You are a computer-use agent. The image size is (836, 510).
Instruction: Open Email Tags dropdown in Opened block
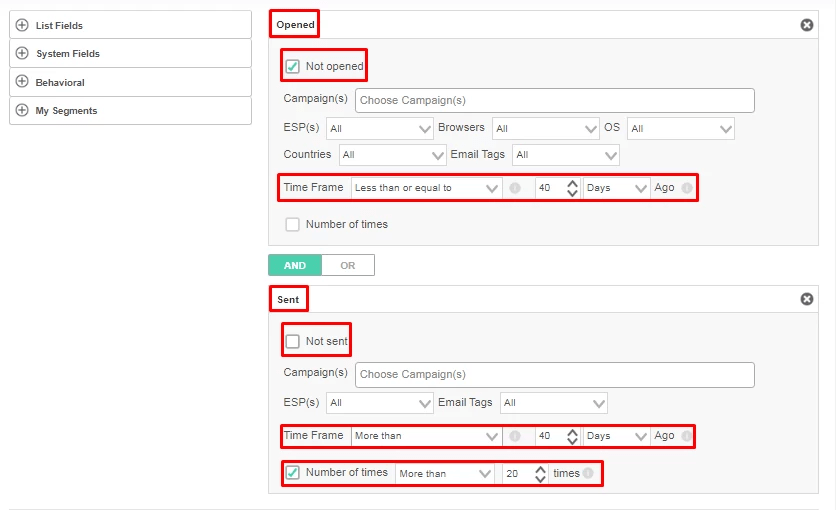pyautogui.click(x=566, y=155)
